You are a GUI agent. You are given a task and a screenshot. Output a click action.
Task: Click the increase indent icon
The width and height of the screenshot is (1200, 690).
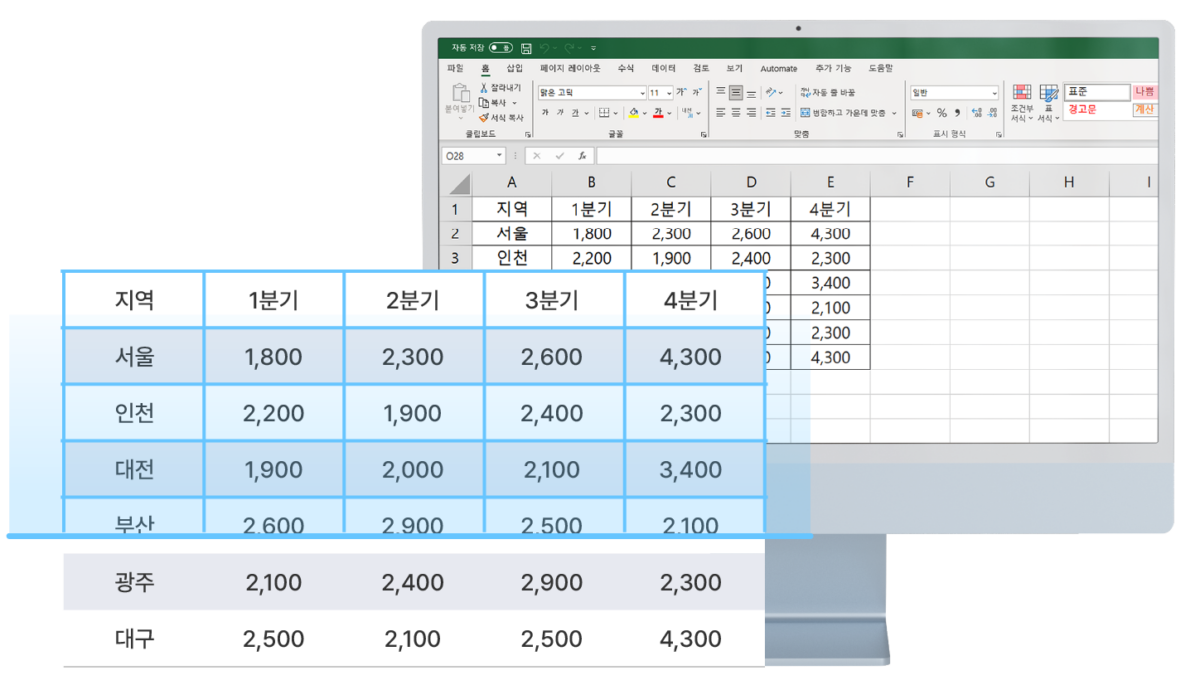785,113
